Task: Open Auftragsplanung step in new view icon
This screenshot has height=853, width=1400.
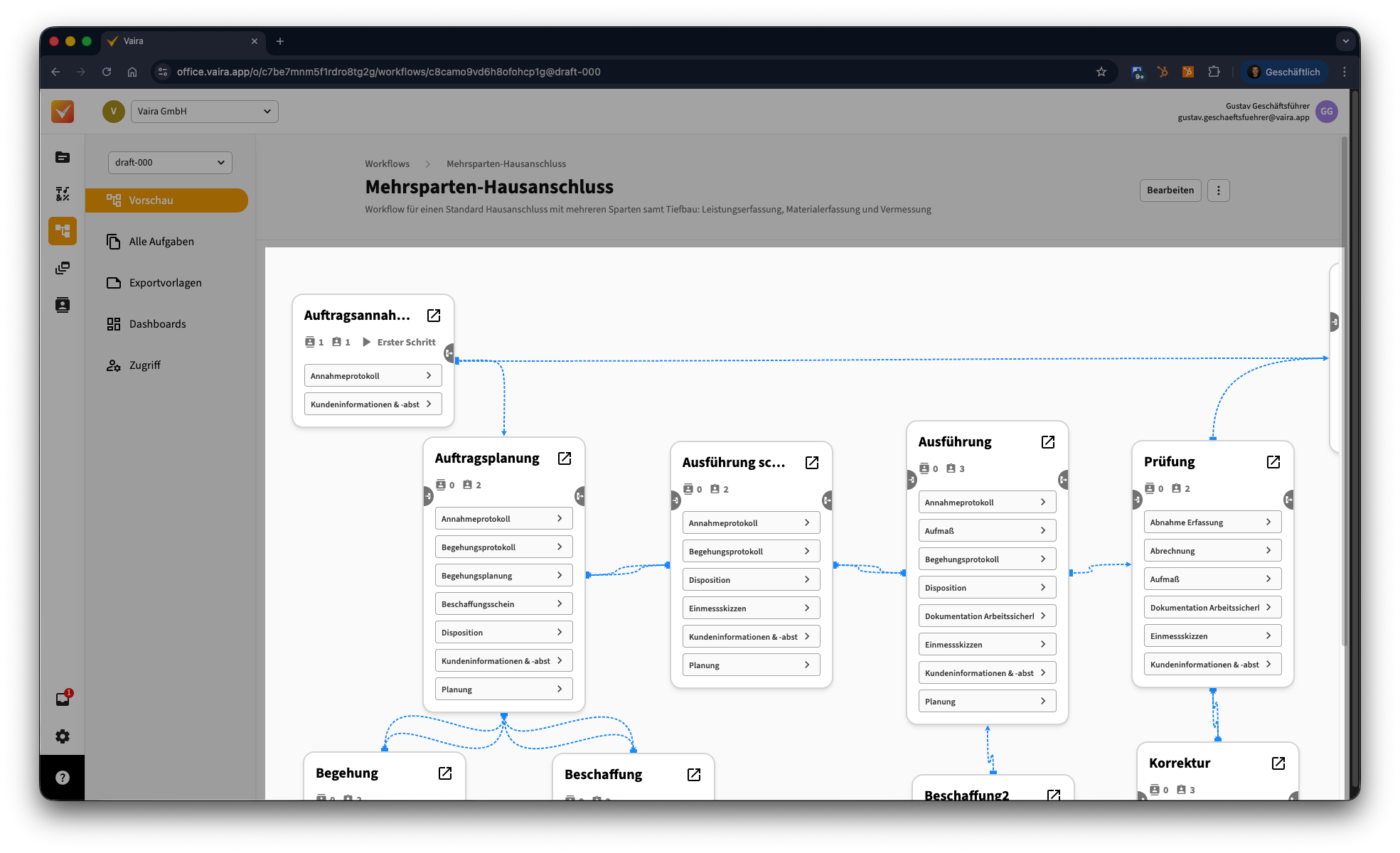Action: pos(565,458)
